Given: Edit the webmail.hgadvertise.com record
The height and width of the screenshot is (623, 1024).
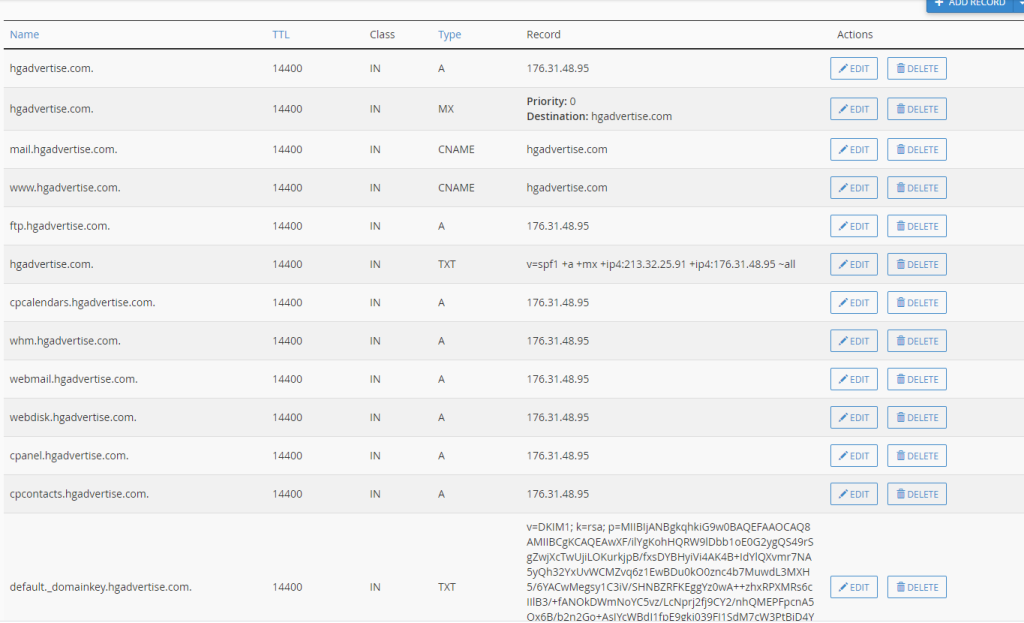Looking at the screenshot, I should click(x=853, y=379).
